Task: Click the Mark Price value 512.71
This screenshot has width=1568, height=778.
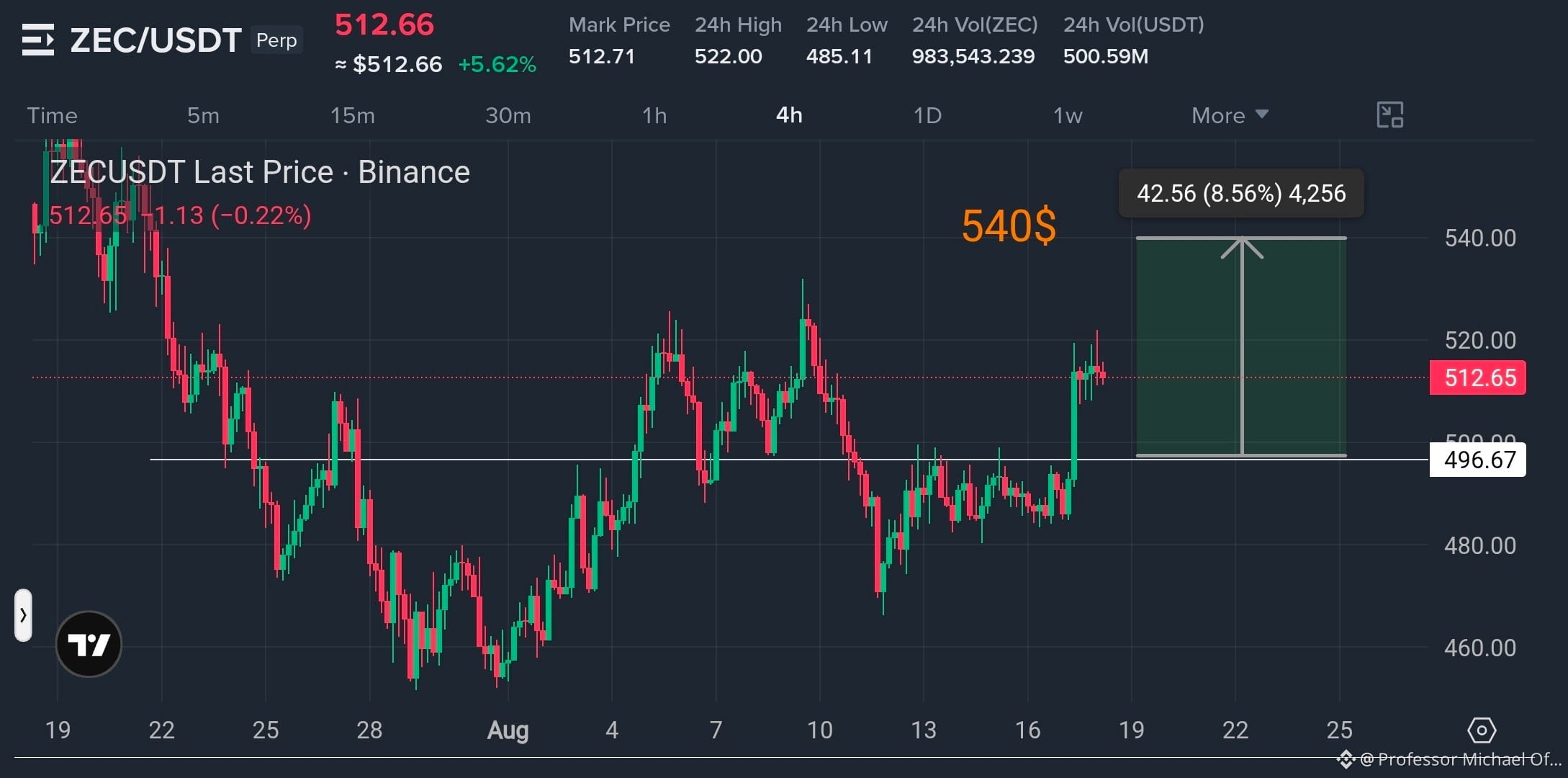Action: 602,56
